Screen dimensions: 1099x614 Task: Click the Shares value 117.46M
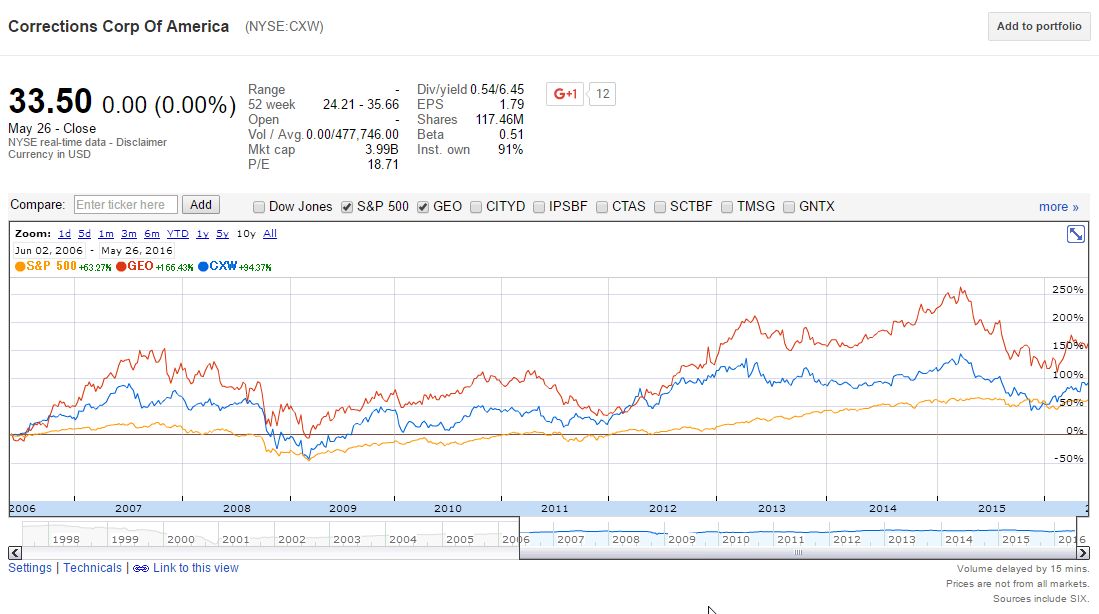(500, 120)
